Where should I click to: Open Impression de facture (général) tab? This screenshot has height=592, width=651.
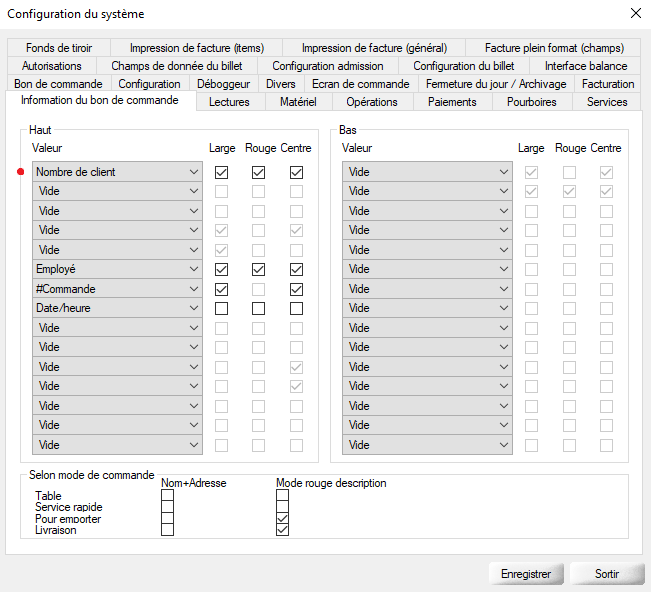pos(374,48)
